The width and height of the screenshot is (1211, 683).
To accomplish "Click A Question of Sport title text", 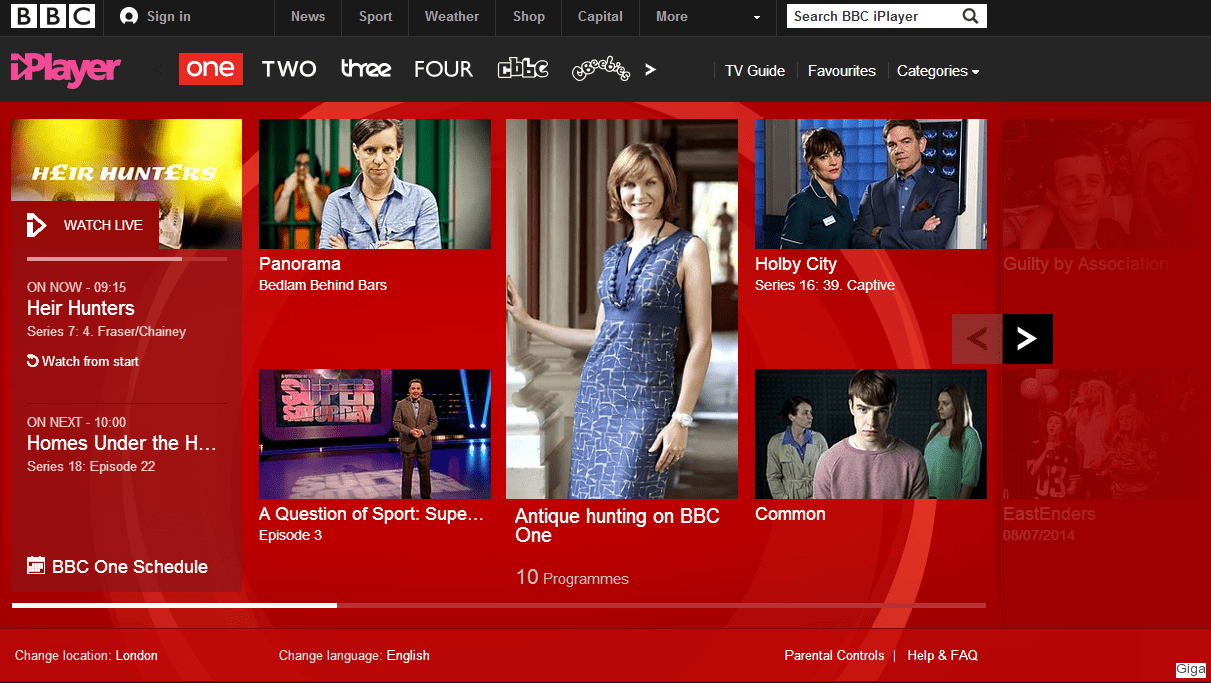I will tap(371, 514).
